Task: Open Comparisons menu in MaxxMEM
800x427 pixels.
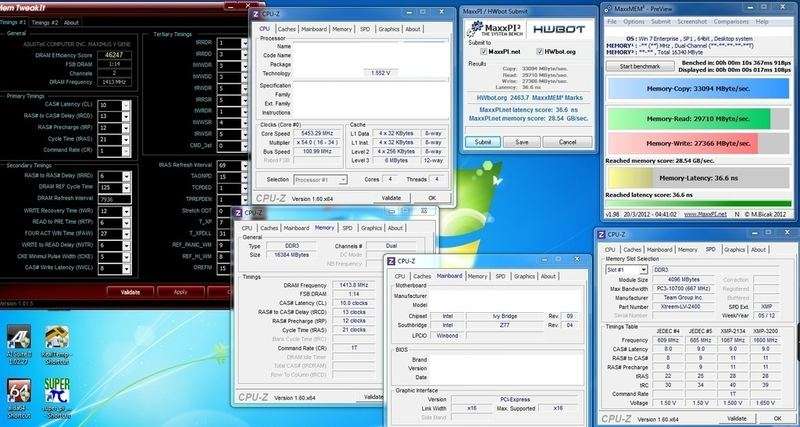Action: pyautogui.click(x=731, y=22)
